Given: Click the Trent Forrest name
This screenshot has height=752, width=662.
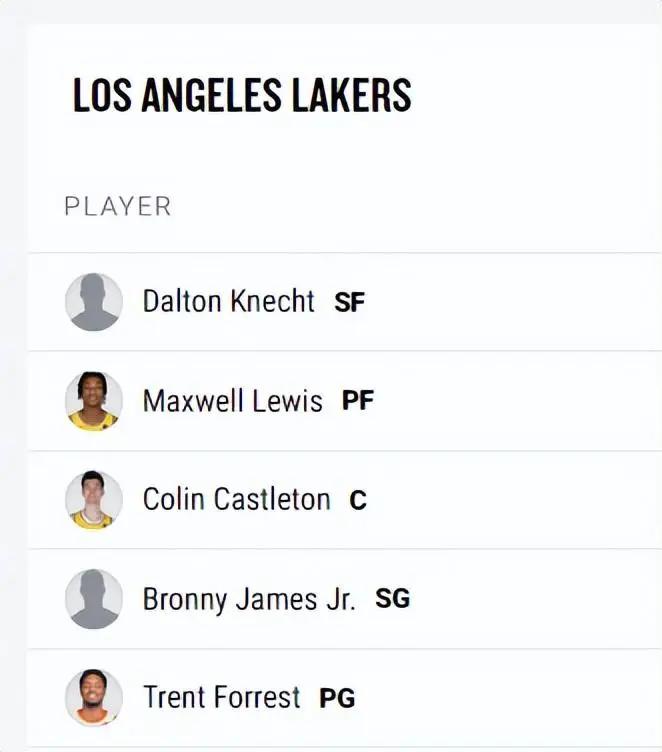Looking at the screenshot, I should tap(221, 697).
